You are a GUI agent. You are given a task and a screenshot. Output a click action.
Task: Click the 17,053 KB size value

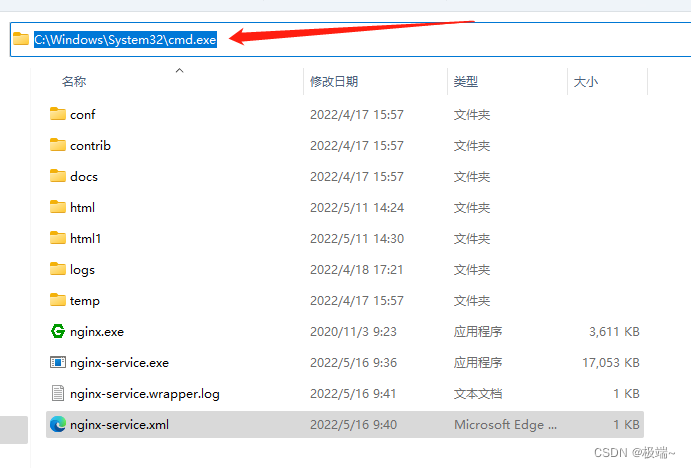611,363
